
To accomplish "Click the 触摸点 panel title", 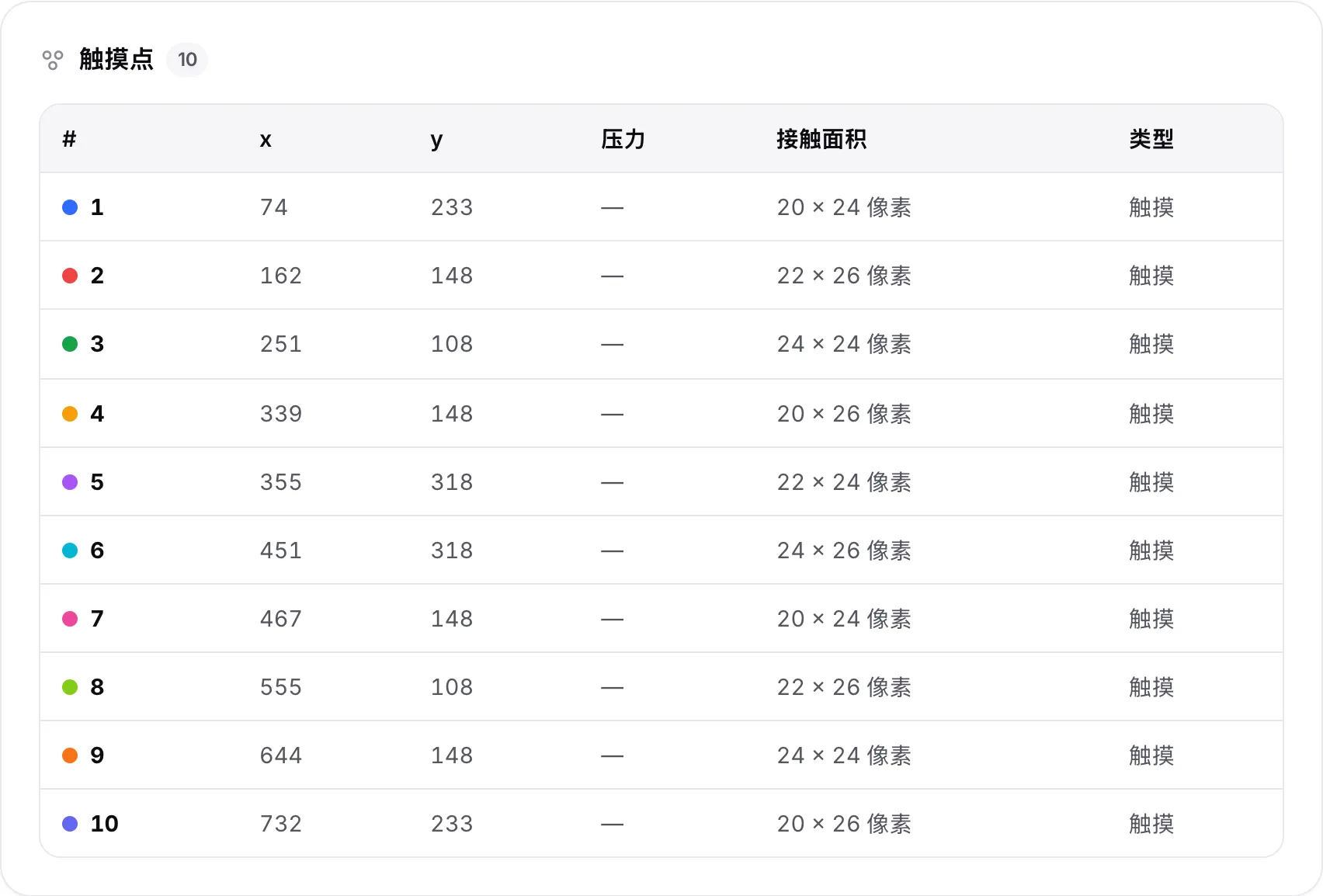I will [x=116, y=60].
